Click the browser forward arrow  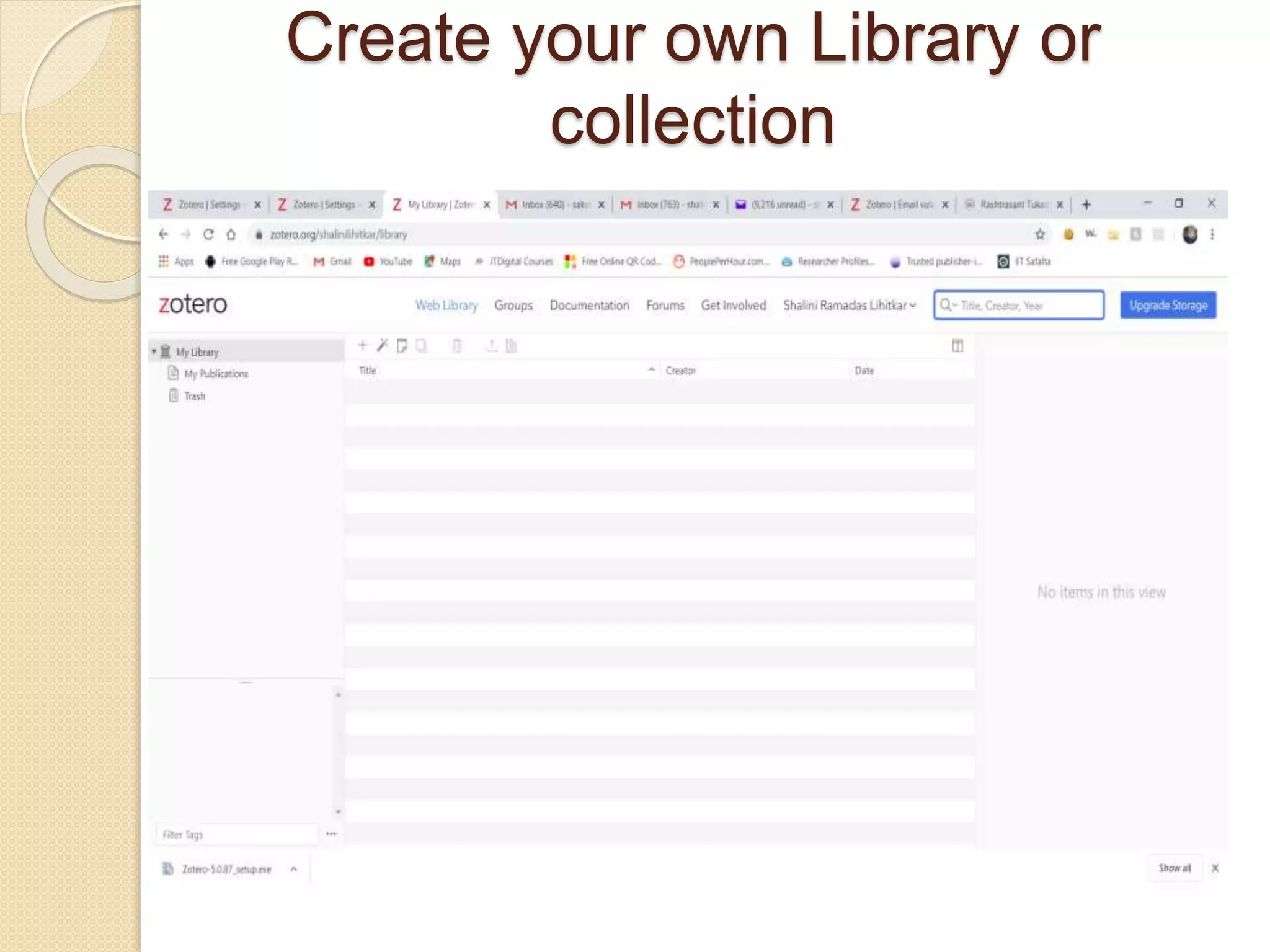coord(185,234)
